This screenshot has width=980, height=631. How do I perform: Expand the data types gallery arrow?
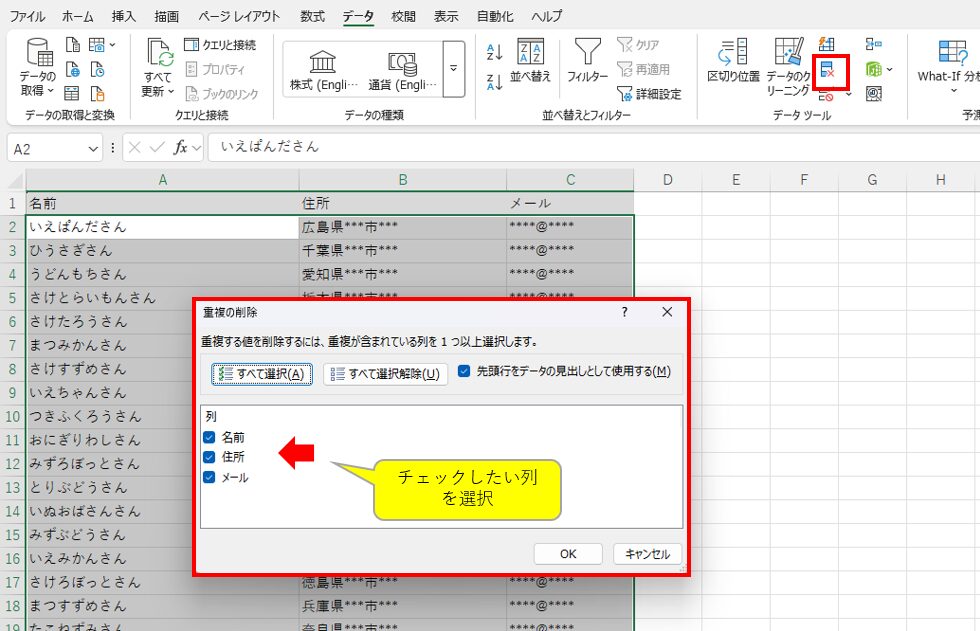pos(453,69)
